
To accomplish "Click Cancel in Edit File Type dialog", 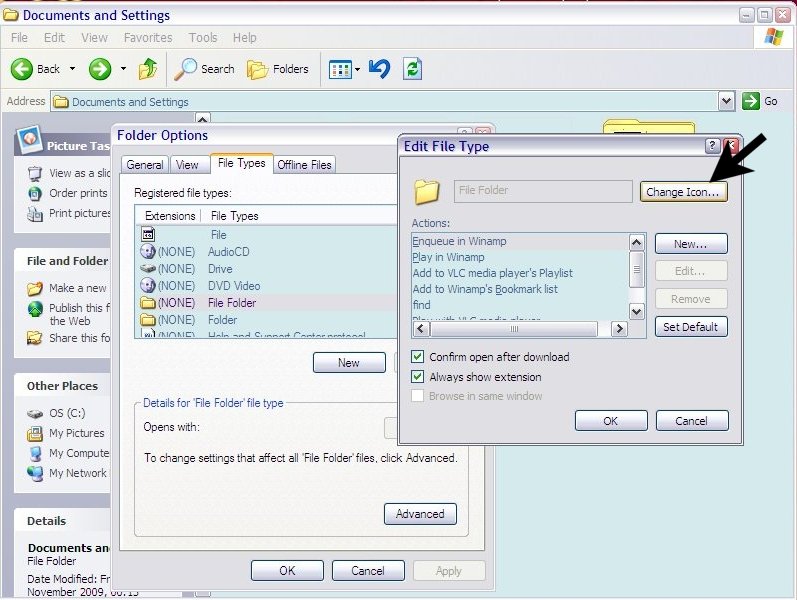I will pos(692,421).
